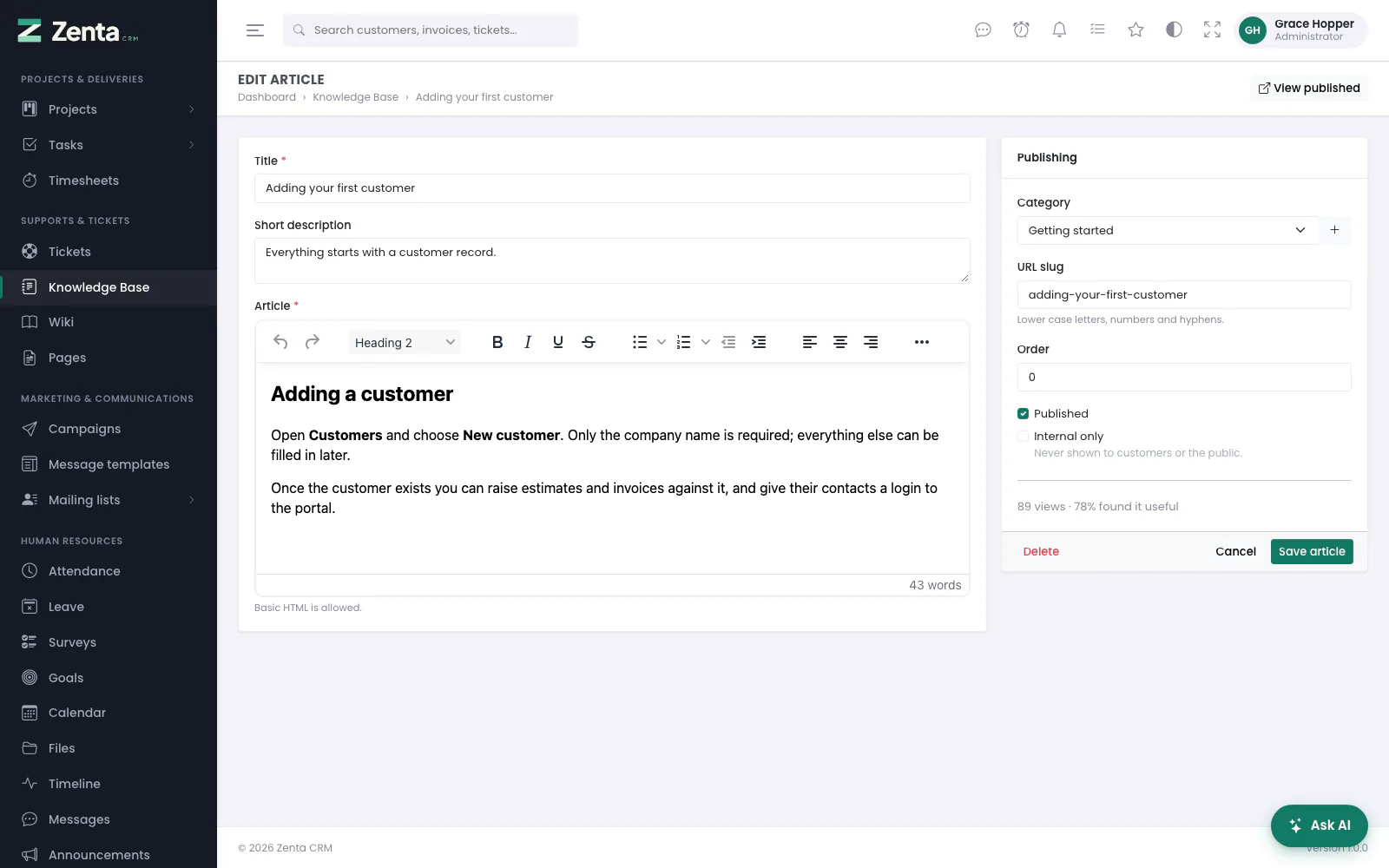Insert a bullet list
1389x868 pixels.
(x=640, y=342)
